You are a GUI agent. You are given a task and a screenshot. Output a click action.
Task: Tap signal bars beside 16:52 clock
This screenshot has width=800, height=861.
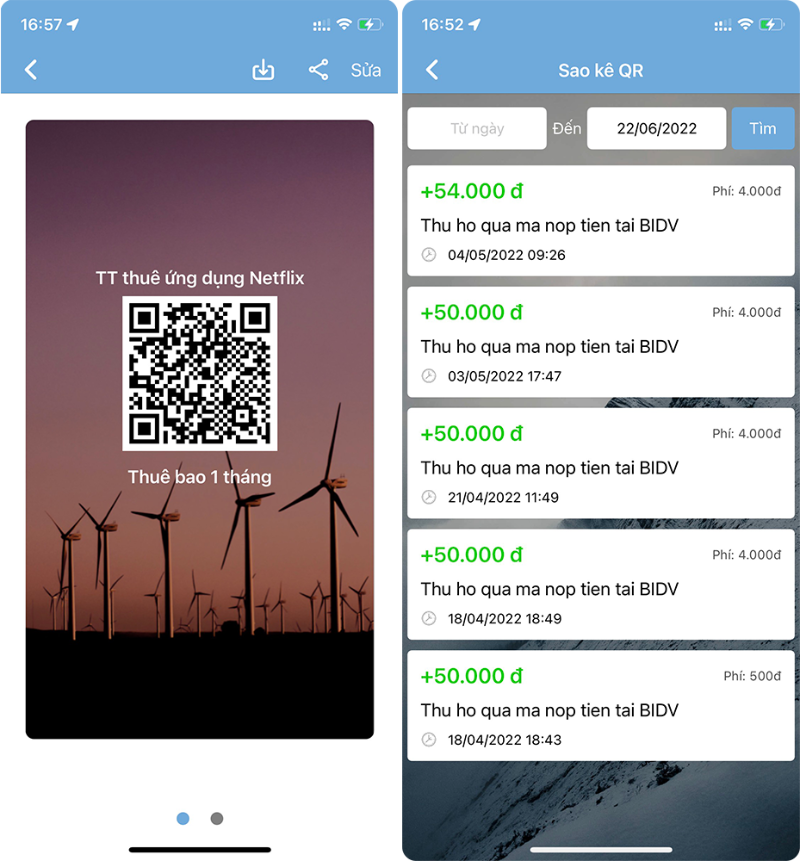point(723,25)
